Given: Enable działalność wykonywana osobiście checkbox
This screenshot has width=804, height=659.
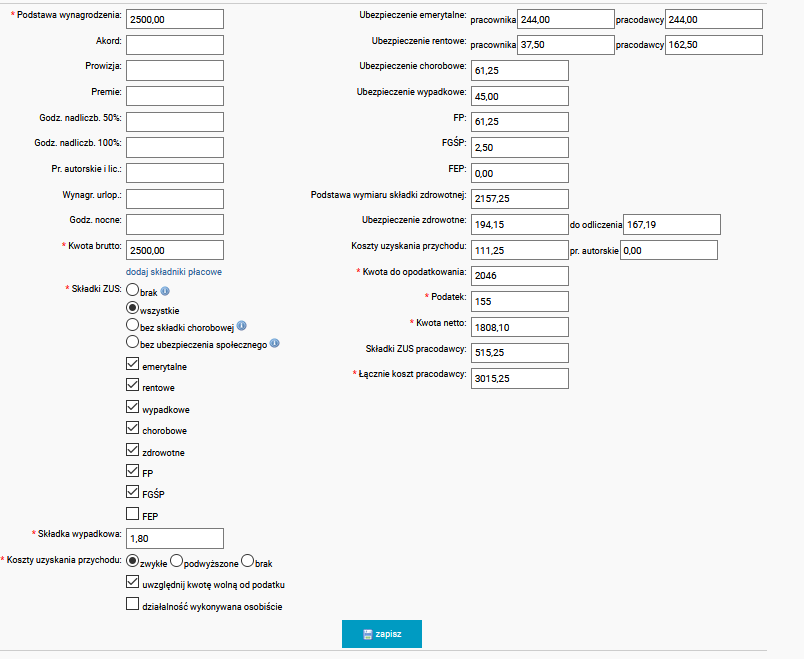Looking at the screenshot, I should [132, 604].
